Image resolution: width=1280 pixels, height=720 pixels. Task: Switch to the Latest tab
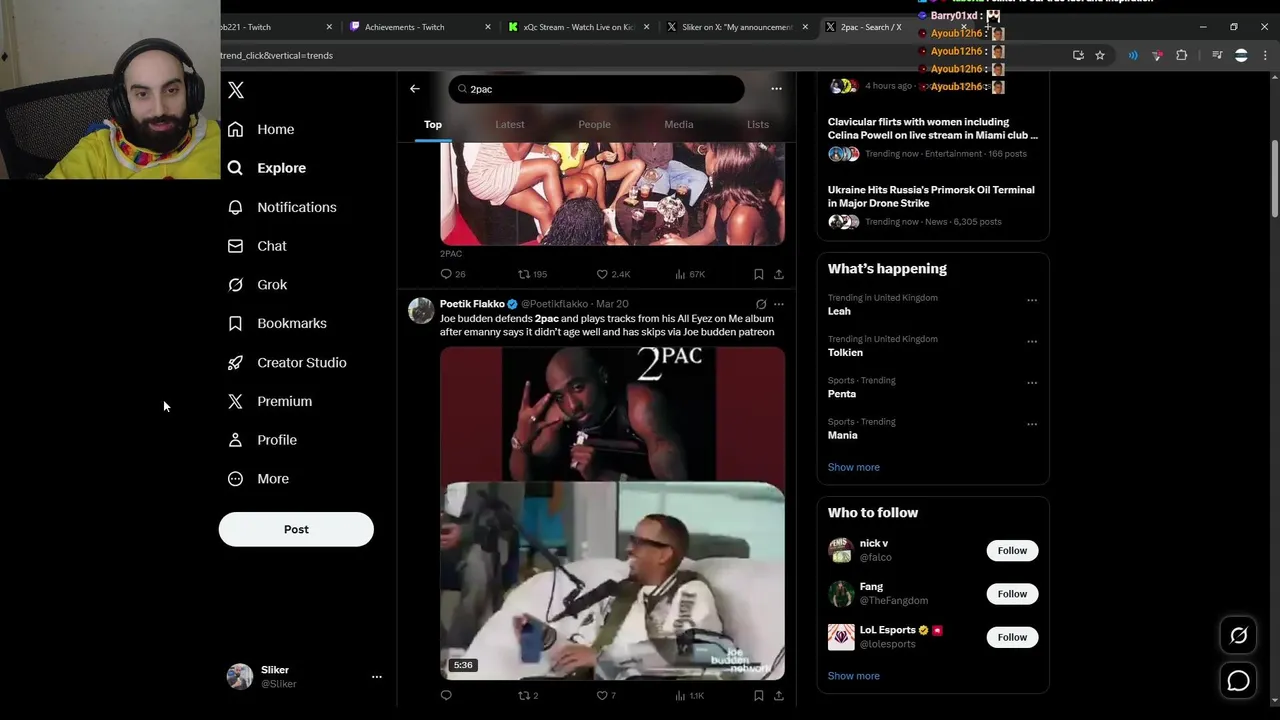click(x=510, y=124)
